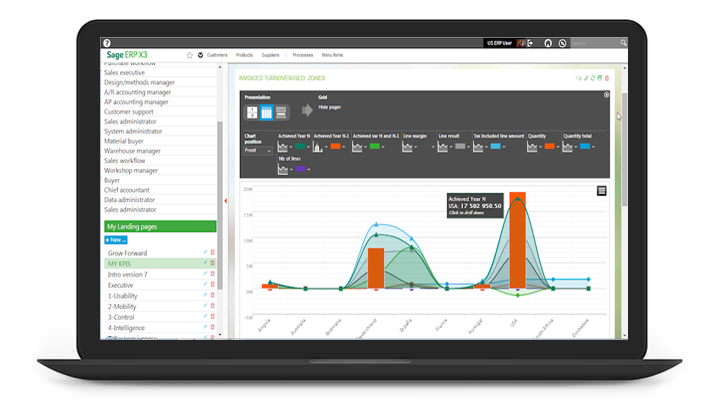710x400 pixels.
Task: Click the chart hamburger menu icon
Action: [602, 191]
